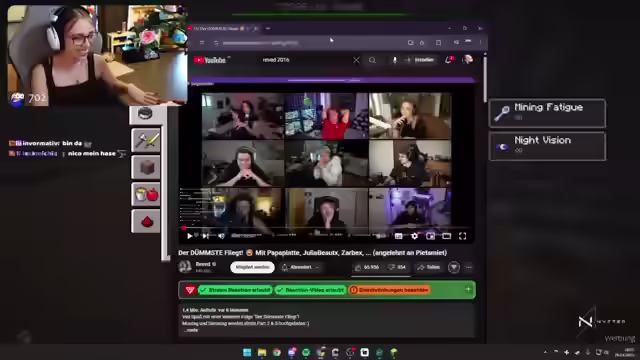Expand the Abonniert subscription dropdown
The width and height of the screenshot is (640, 360).
click(300, 267)
